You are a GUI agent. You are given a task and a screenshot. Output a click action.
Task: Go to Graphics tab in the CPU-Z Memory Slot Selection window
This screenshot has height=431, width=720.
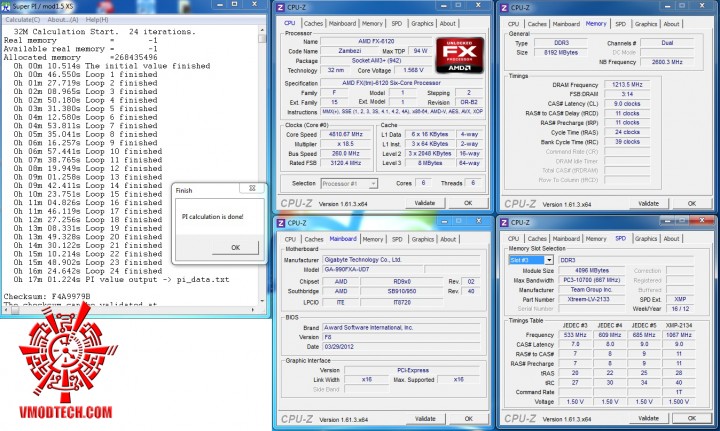(646, 239)
